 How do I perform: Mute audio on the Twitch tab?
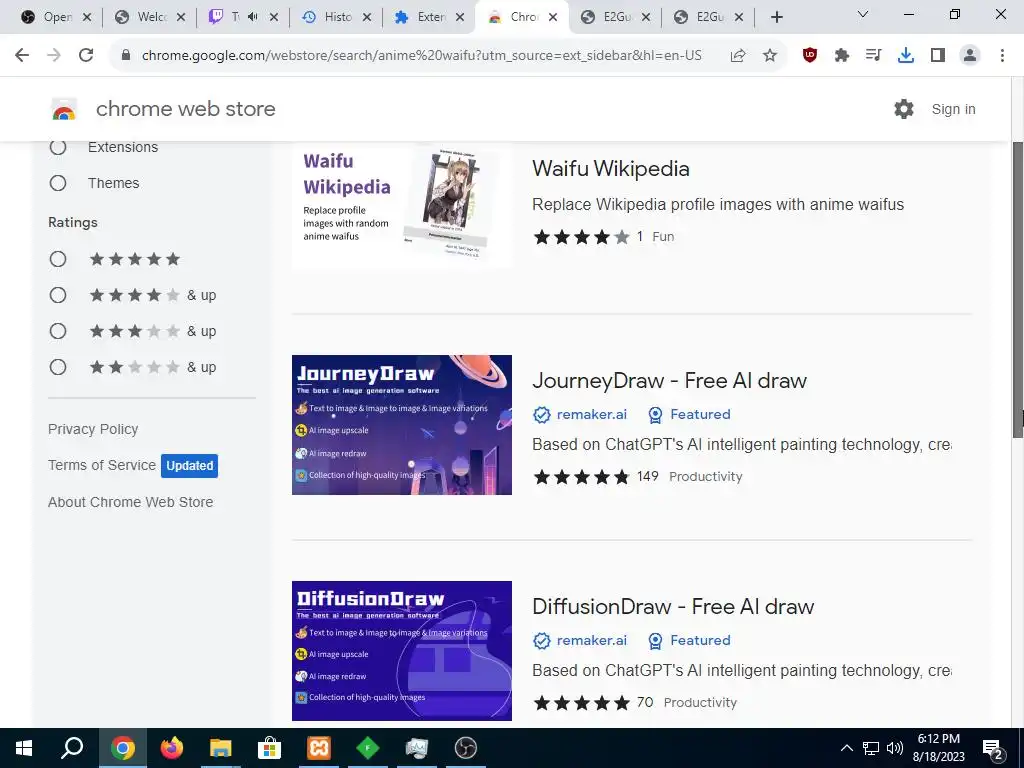pyautogui.click(x=253, y=17)
